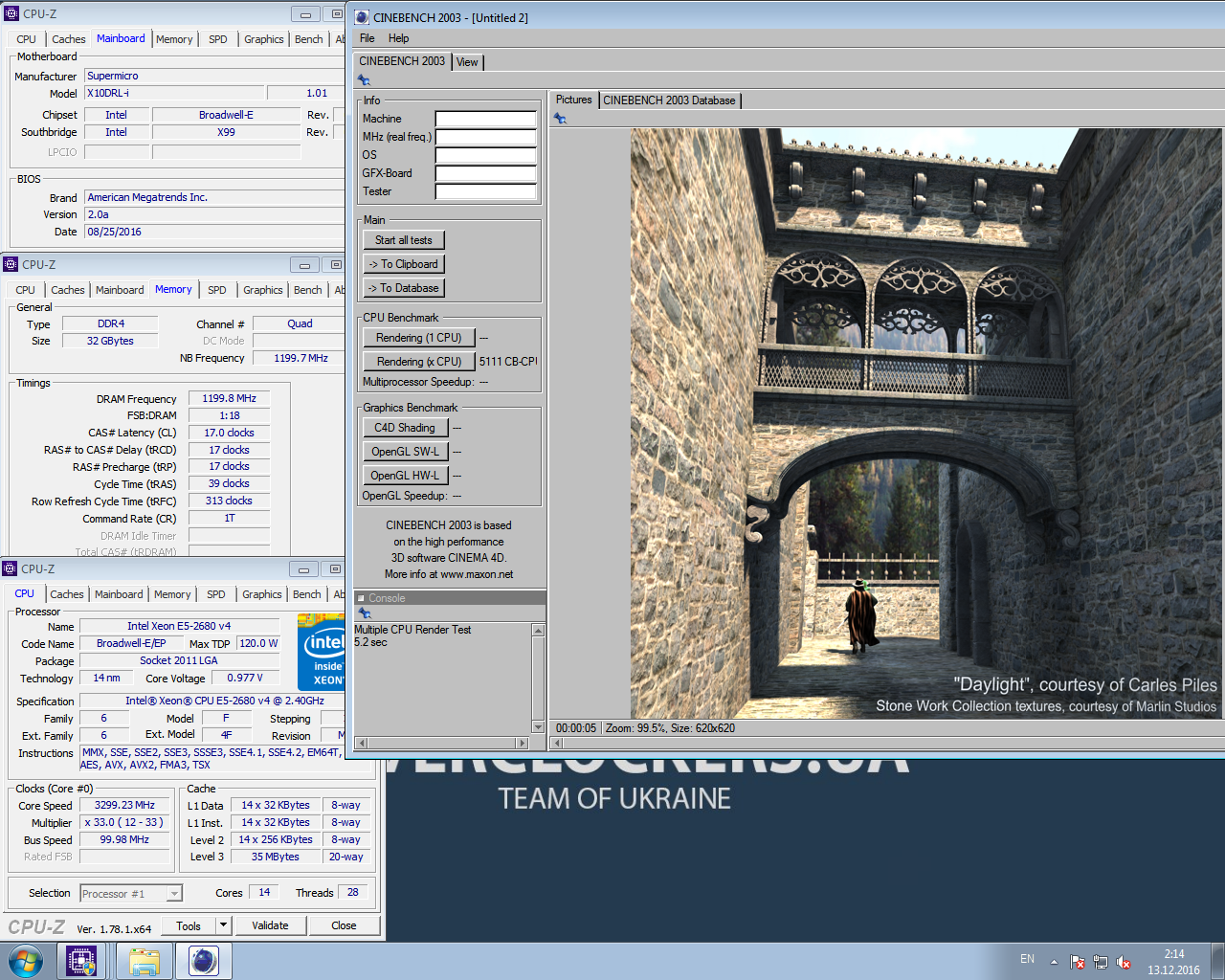The image size is (1225, 980).
Task: Select the '3299.23 MHz' core speed value
Action: tap(124, 805)
